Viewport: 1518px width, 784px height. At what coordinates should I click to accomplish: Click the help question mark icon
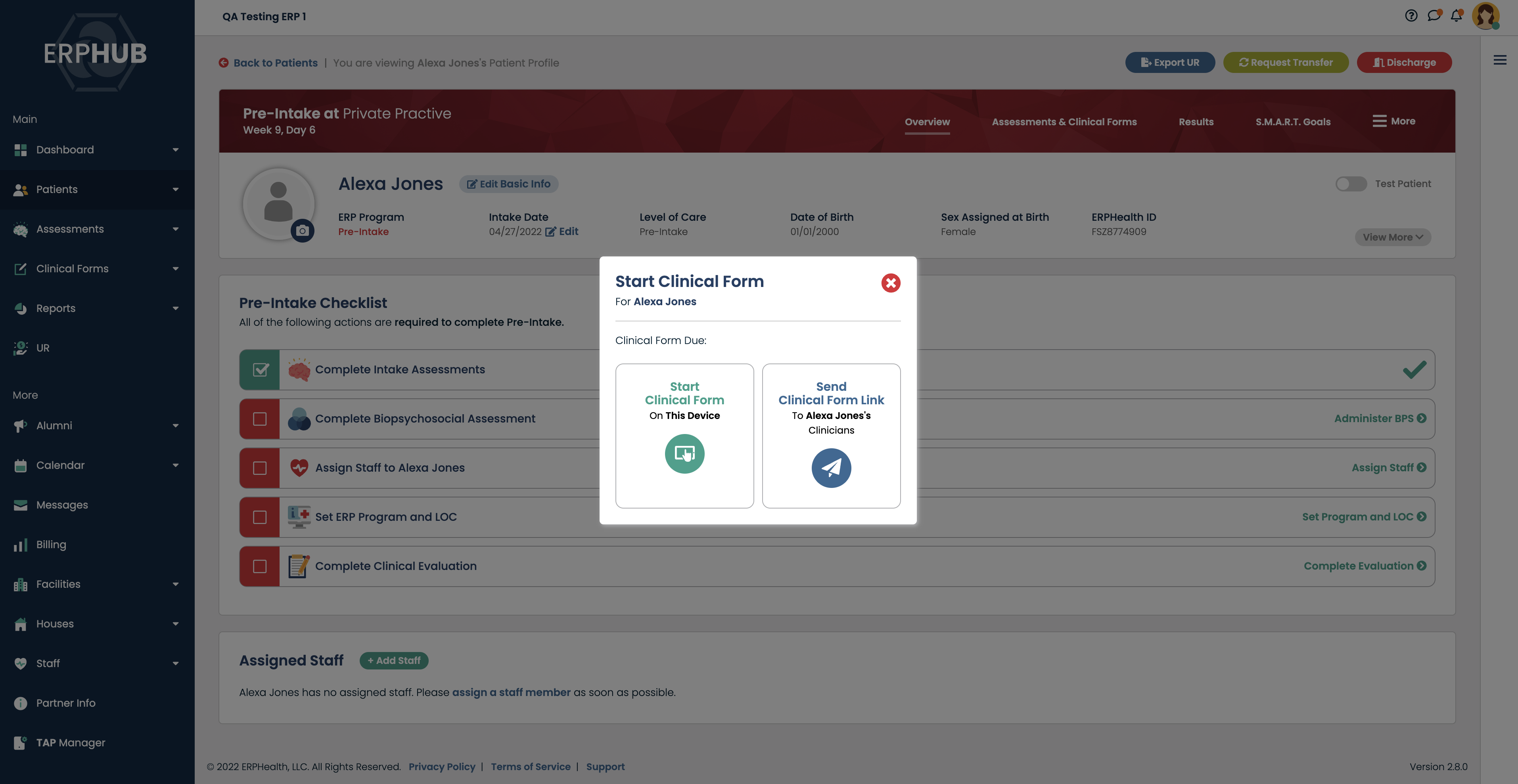pos(1411,16)
